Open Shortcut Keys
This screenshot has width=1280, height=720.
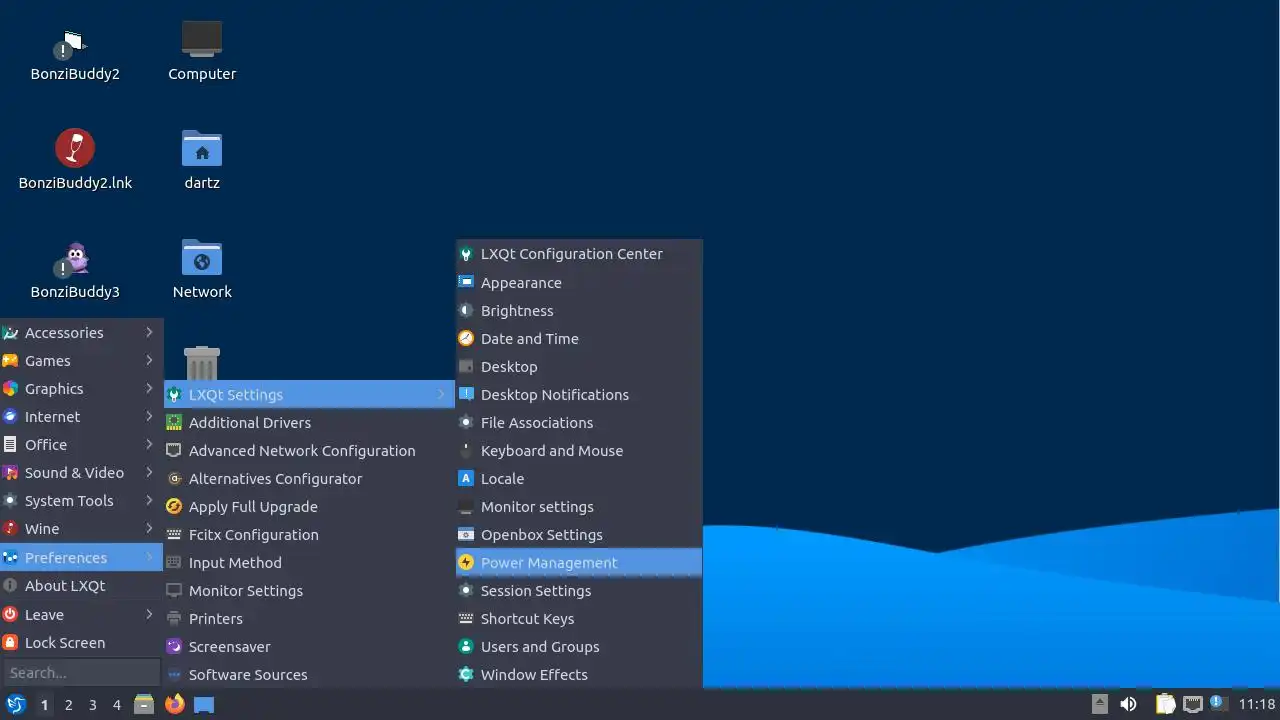[x=579, y=618]
